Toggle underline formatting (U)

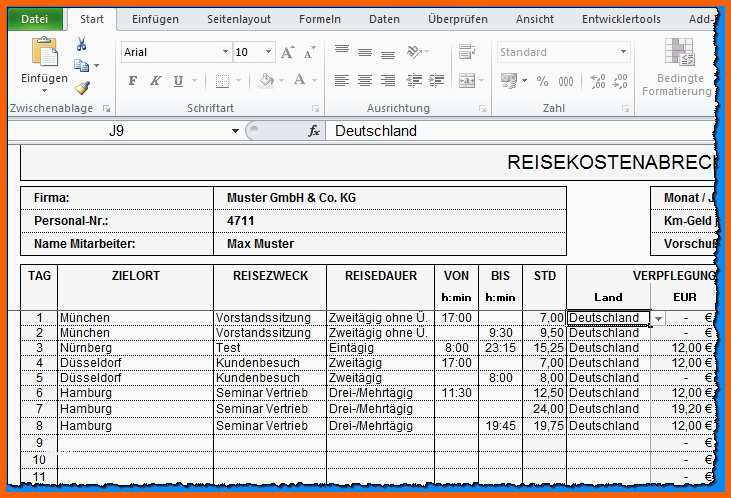(x=178, y=81)
